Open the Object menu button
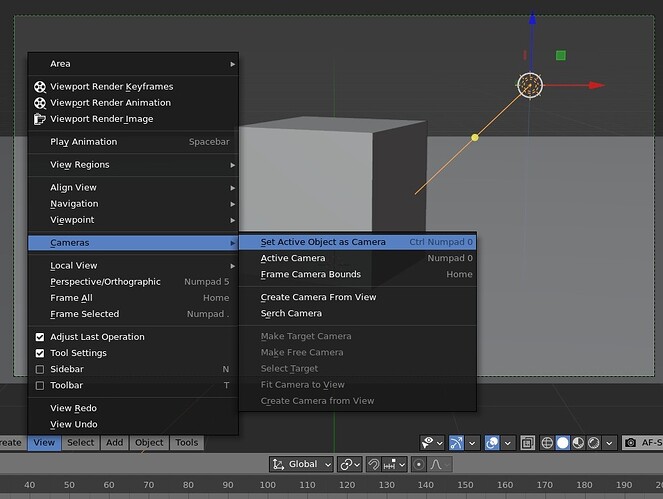 149,442
